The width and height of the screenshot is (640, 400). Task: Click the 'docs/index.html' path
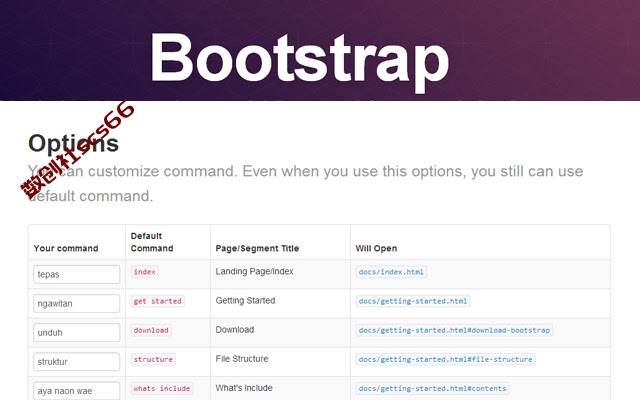(391, 272)
